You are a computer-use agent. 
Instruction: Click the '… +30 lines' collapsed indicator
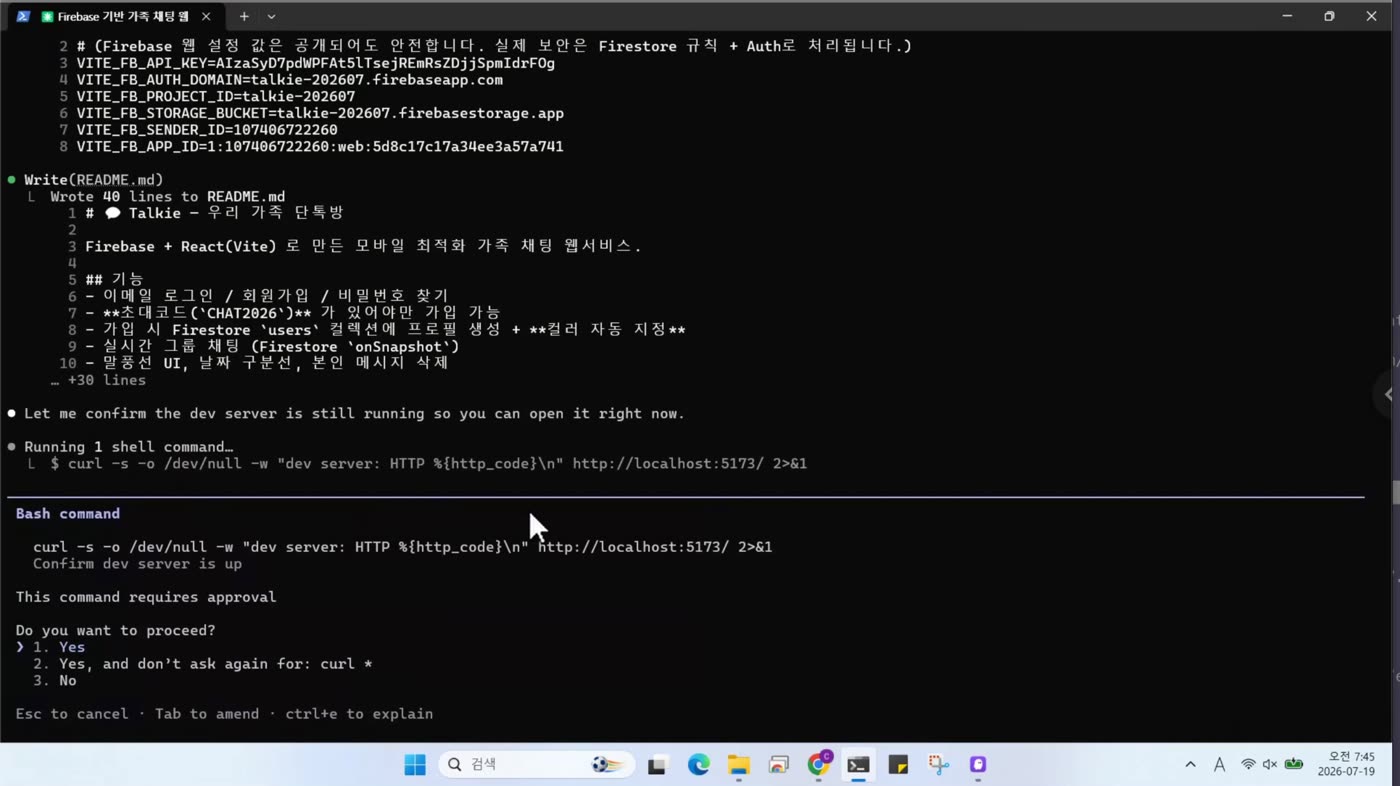(98, 380)
